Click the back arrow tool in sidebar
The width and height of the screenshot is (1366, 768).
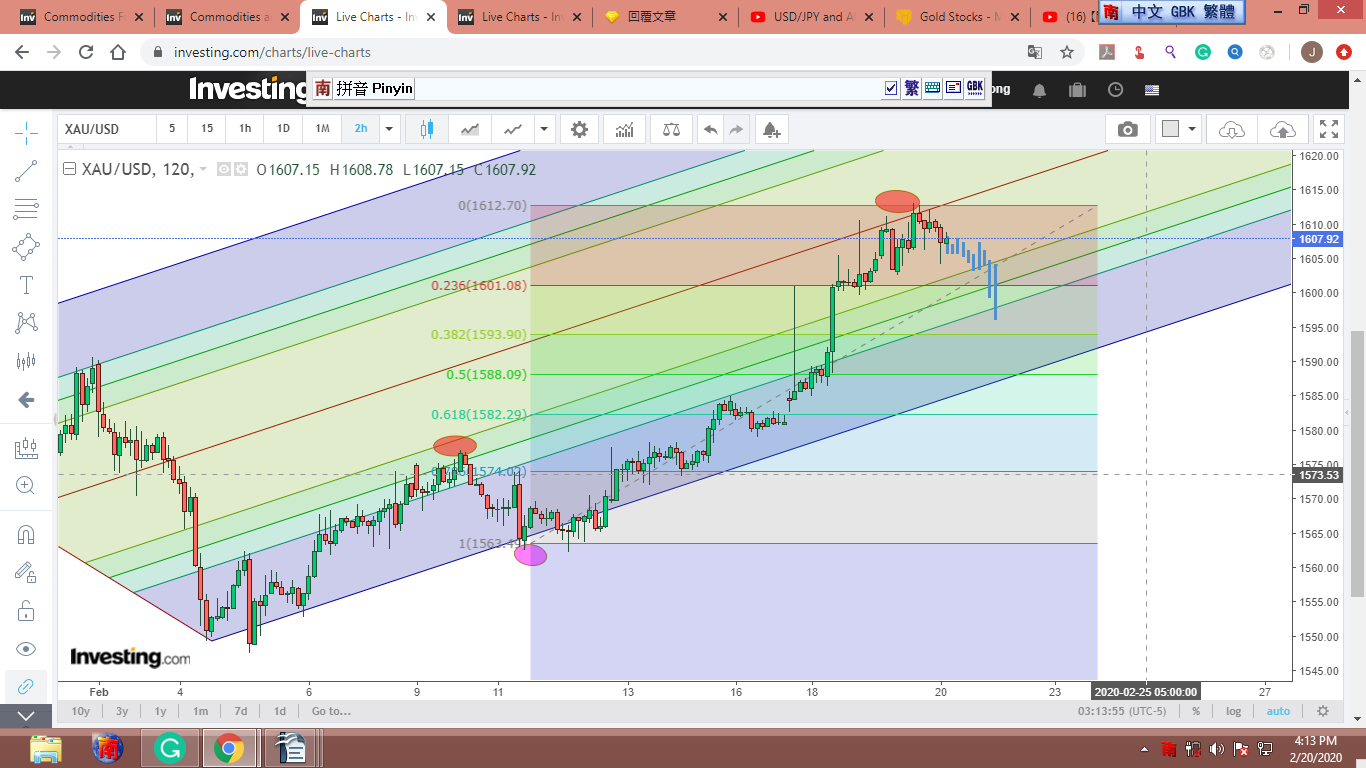[26, 400]
